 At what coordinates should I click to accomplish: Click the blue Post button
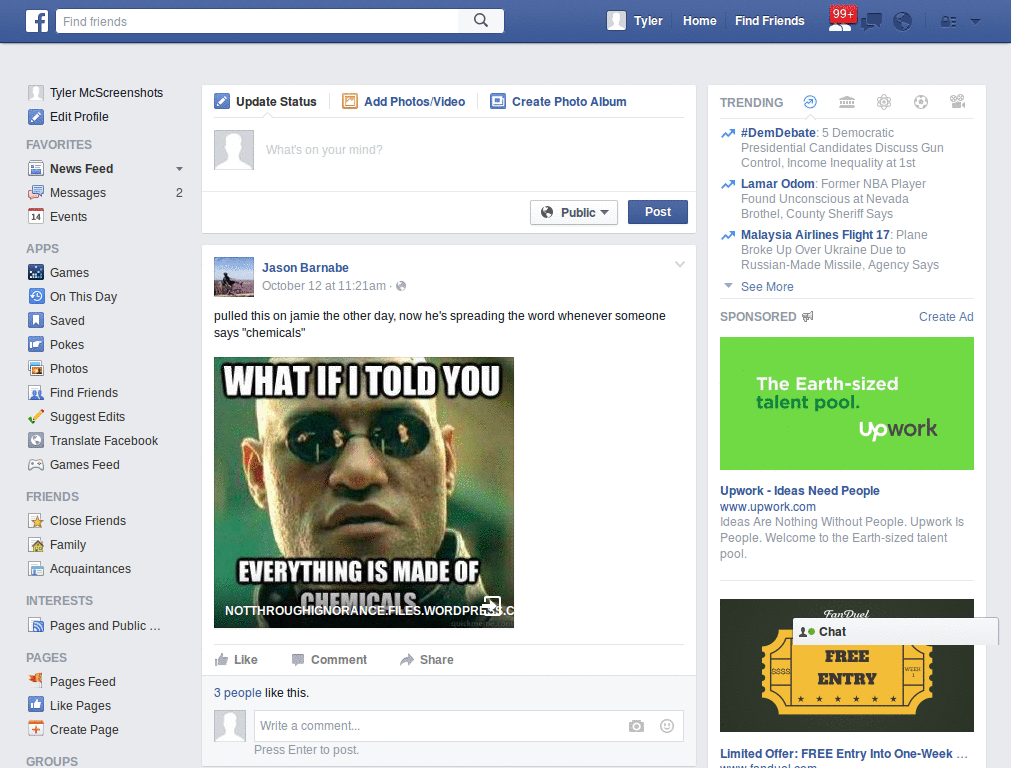coord(658,212)
